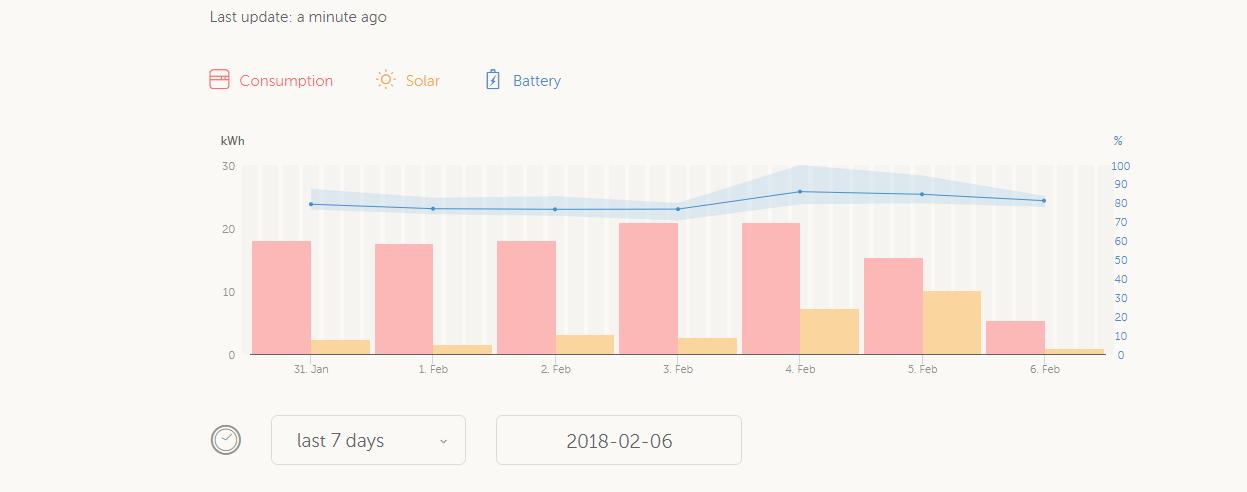
Task: Select battery data point for 4. Feb
Action: [x=800, y=191]
